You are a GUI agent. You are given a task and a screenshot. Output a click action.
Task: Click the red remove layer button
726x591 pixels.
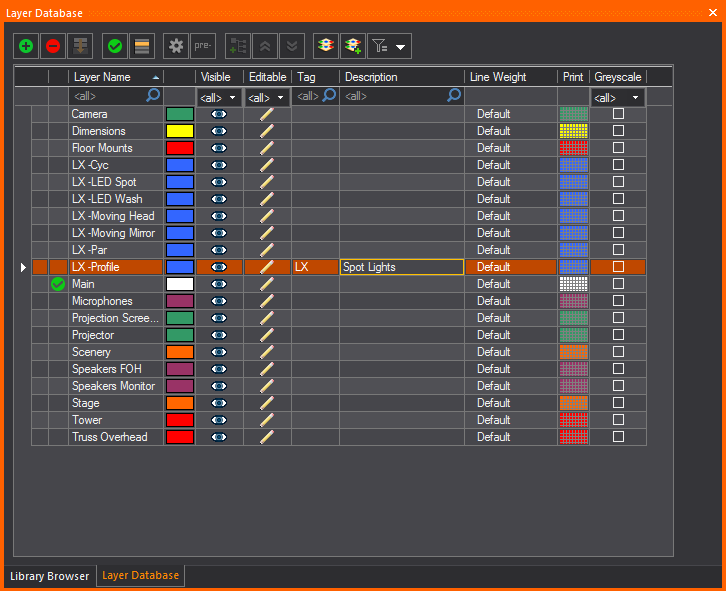tap(53, 46)
